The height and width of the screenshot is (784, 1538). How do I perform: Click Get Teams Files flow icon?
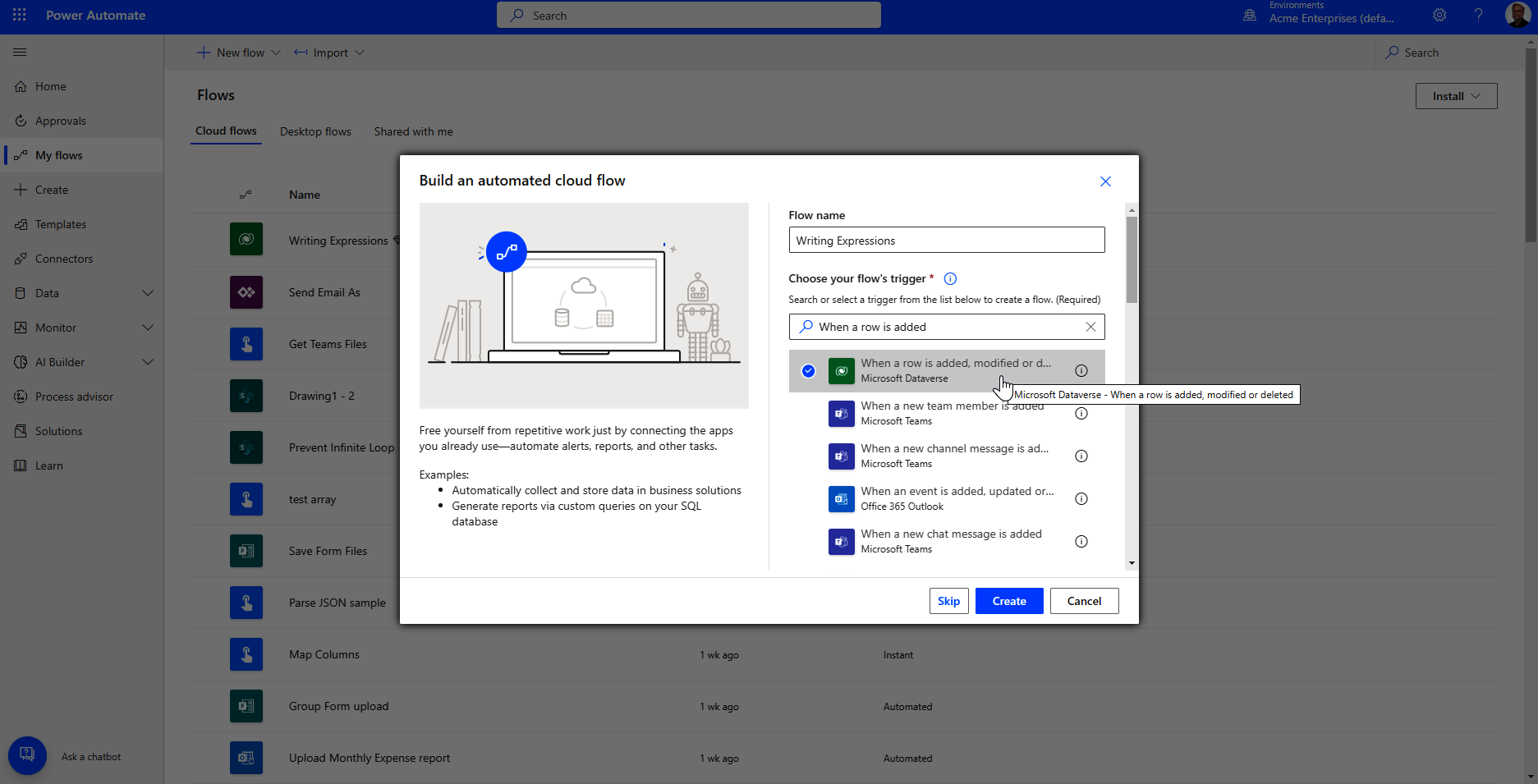click(x=246, y=344)
